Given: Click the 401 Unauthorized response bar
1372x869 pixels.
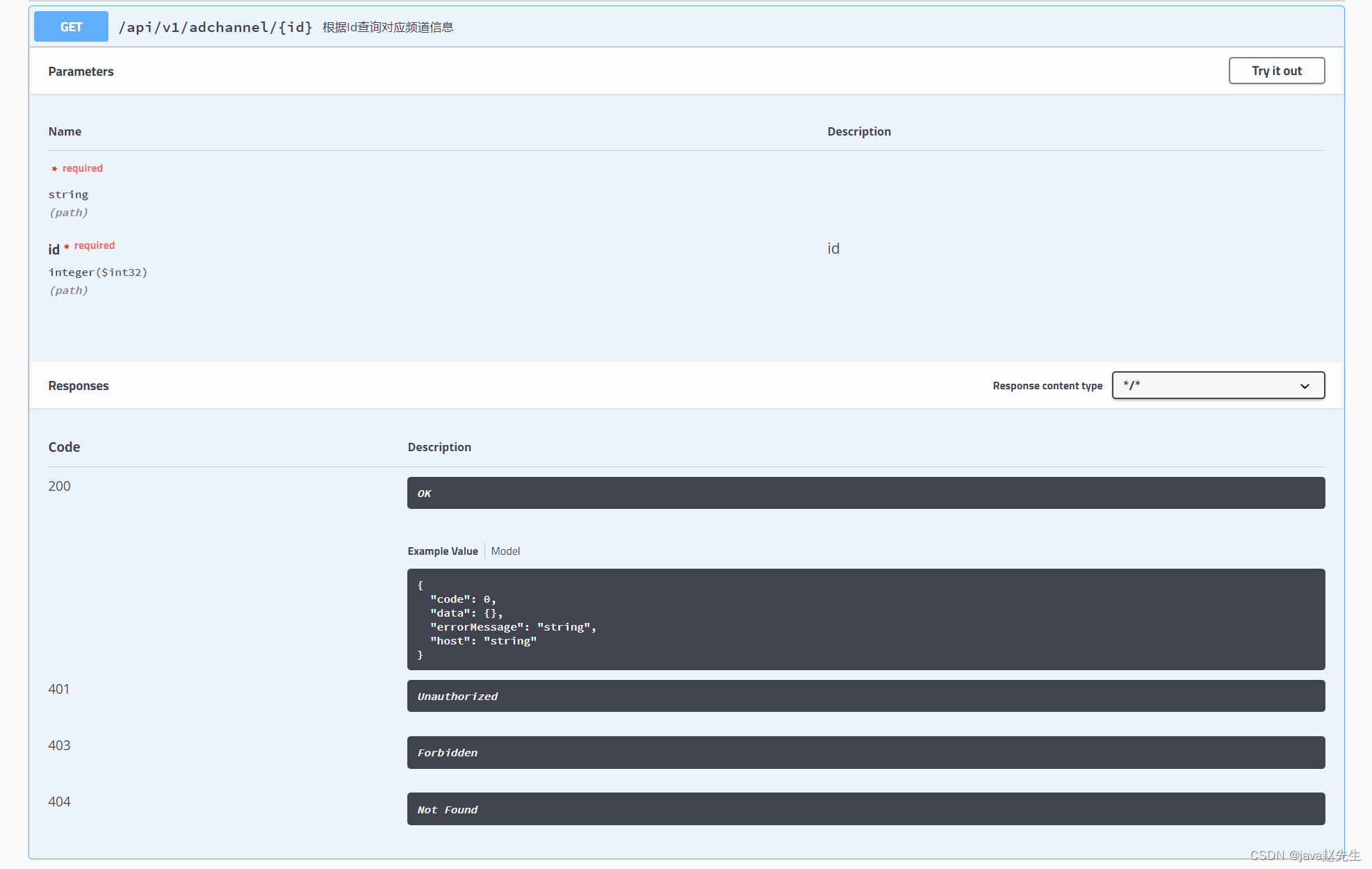Looking at the screenshot, I should [x=865, y=696].
